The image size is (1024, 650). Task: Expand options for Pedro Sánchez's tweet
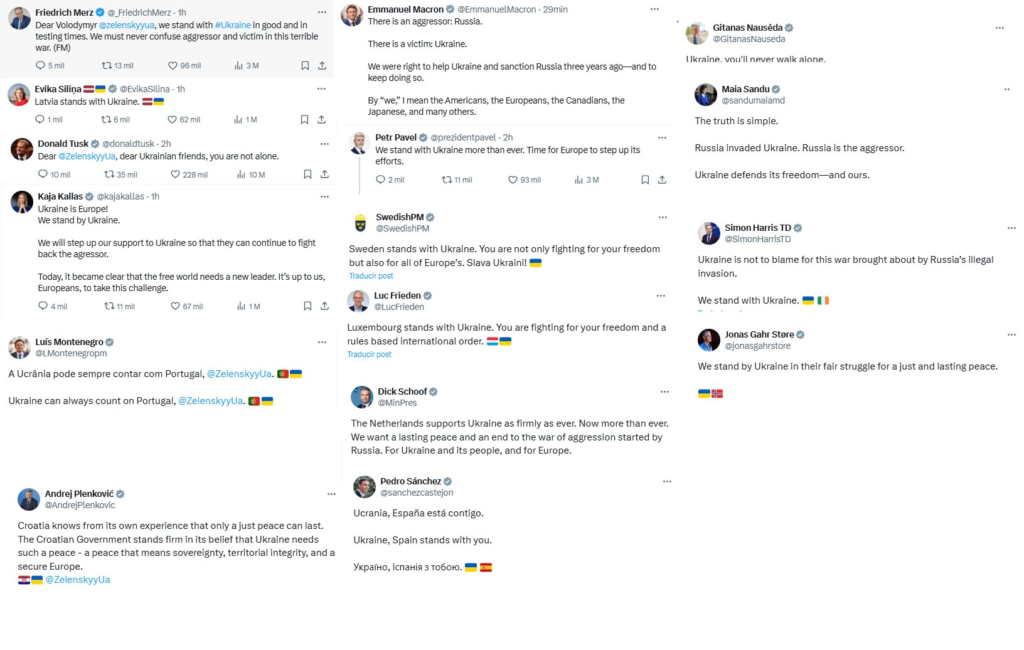point(661,481)
